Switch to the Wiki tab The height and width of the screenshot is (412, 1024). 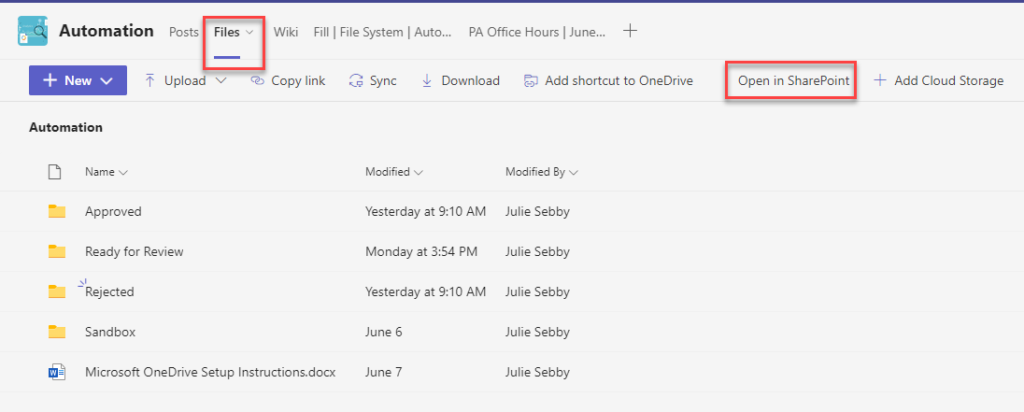286,31
